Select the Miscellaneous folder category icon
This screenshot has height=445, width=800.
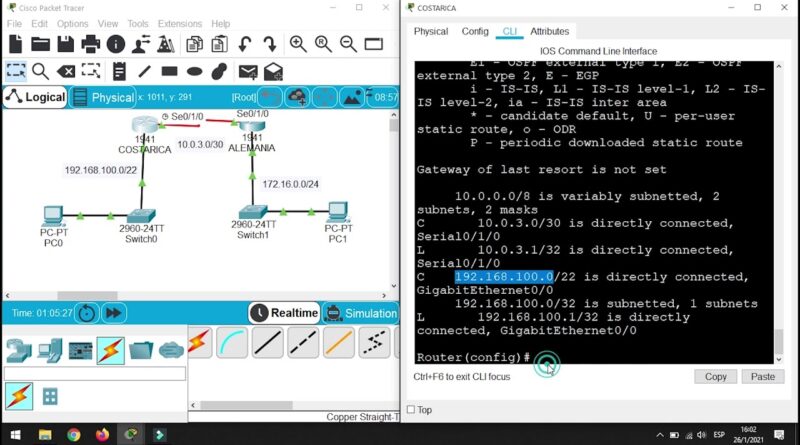[x=141, y=351]
